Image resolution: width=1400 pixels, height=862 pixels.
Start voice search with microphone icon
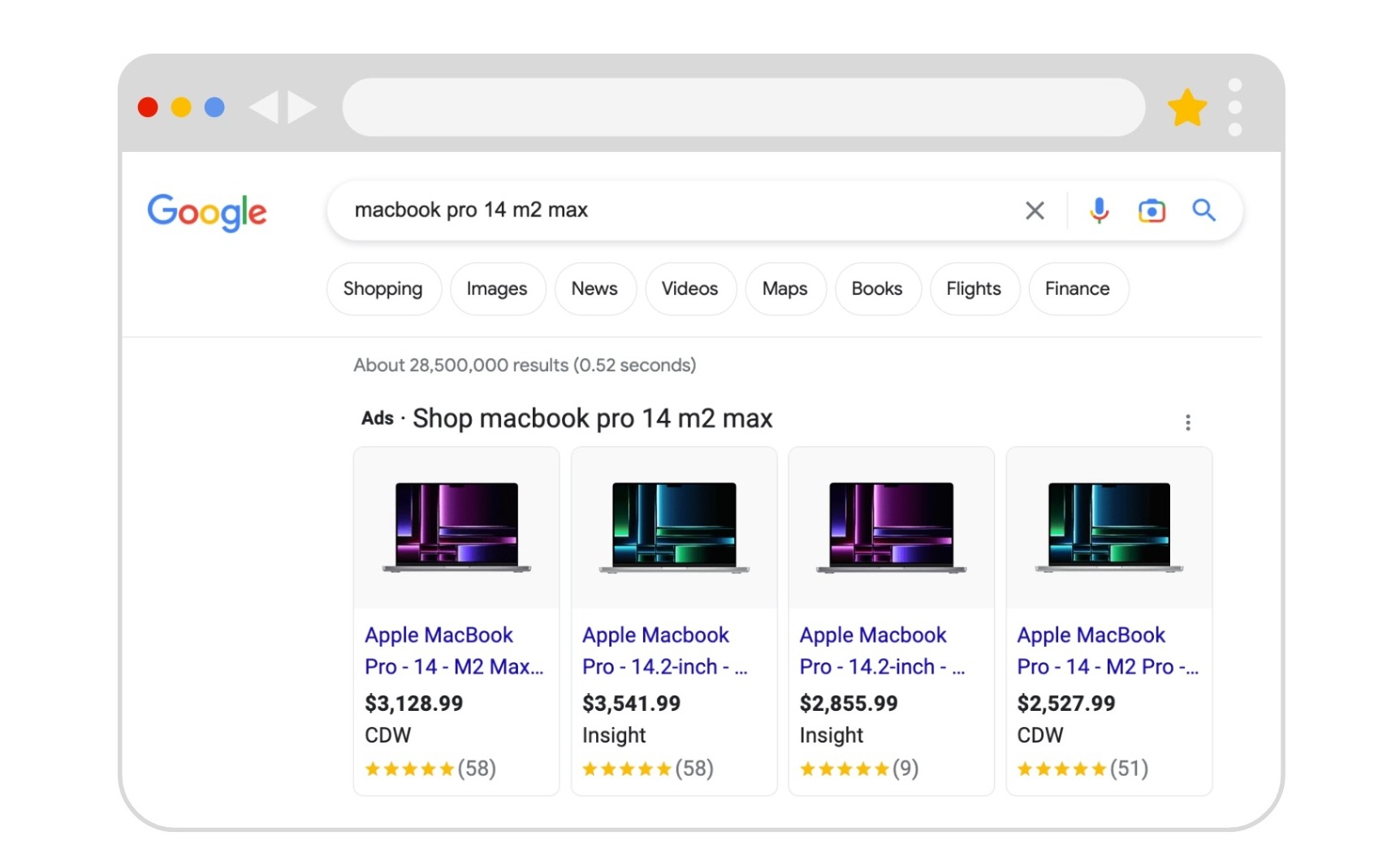click(1099, 211)
